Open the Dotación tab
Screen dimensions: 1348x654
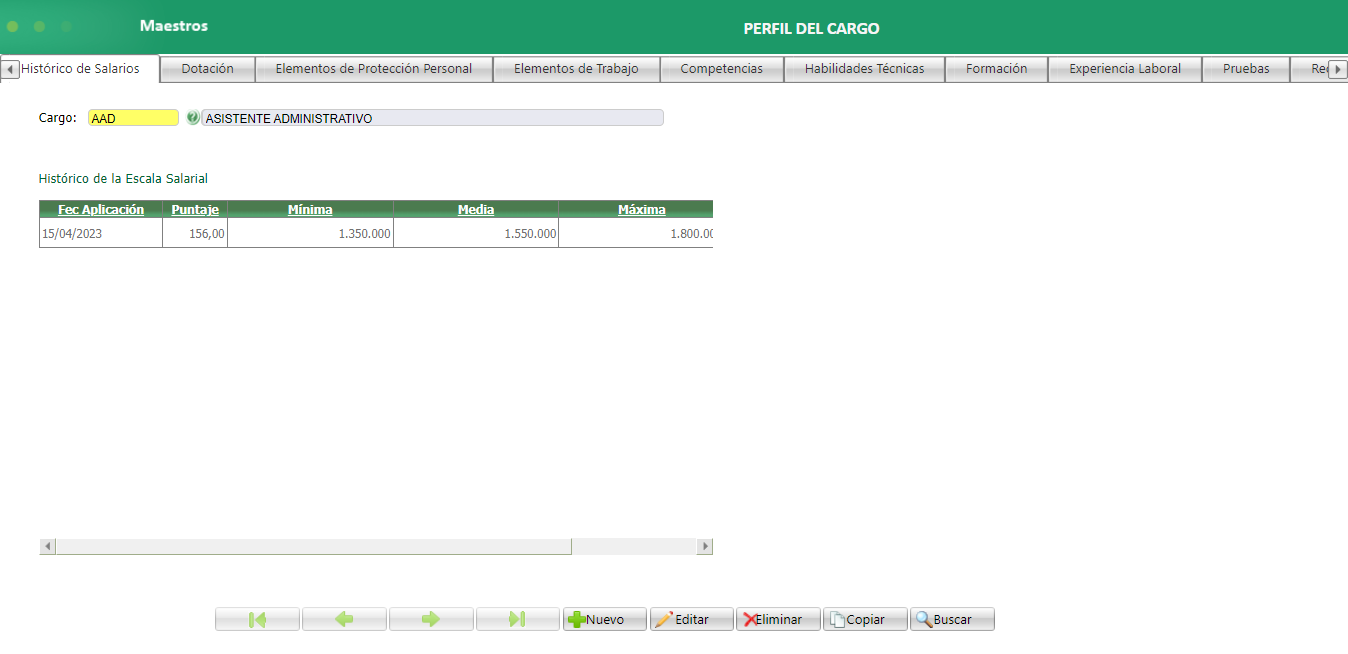pyautogui.click(x=208, y=69)
